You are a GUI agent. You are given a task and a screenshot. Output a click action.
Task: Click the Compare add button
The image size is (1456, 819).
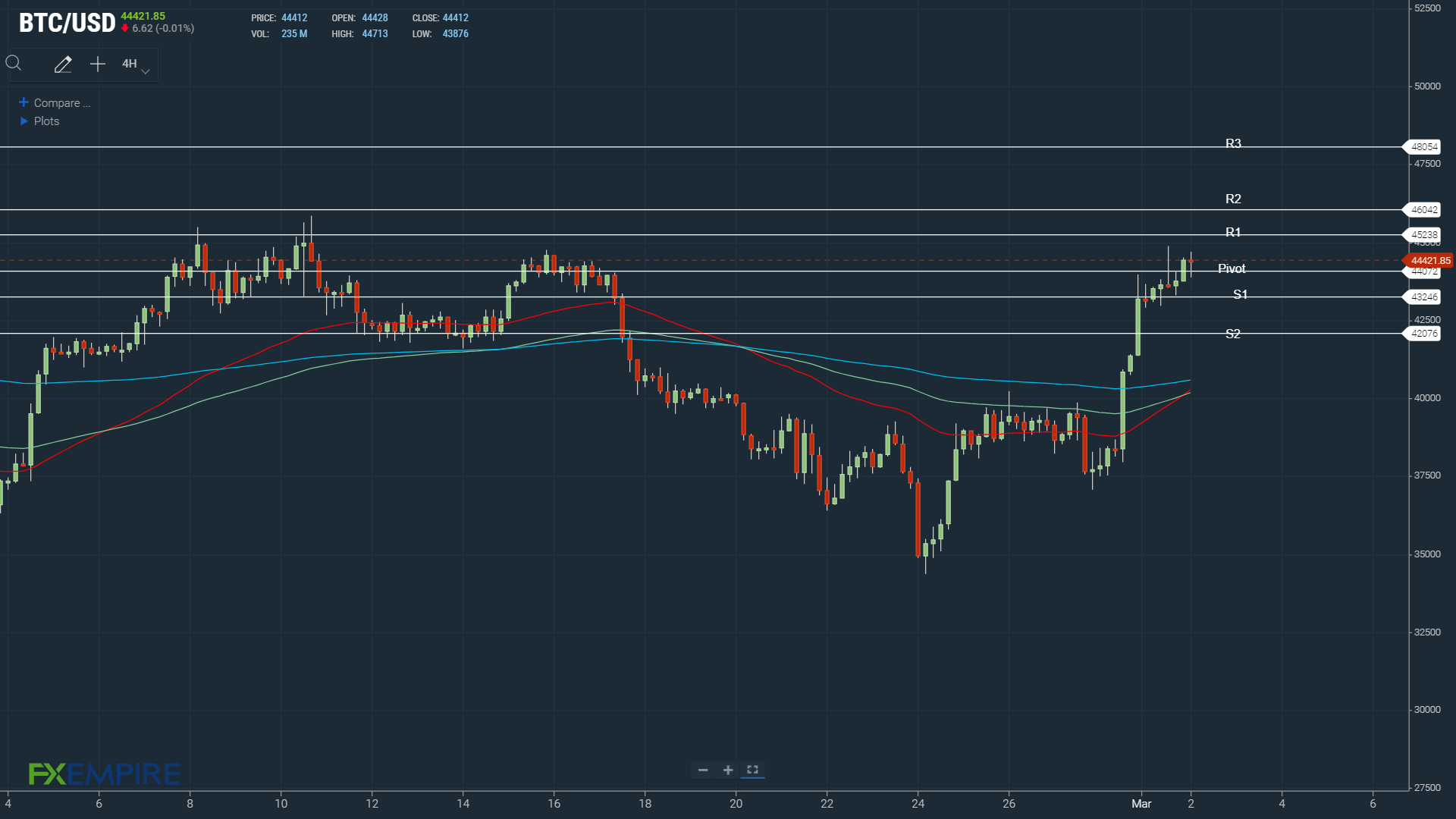55,103
